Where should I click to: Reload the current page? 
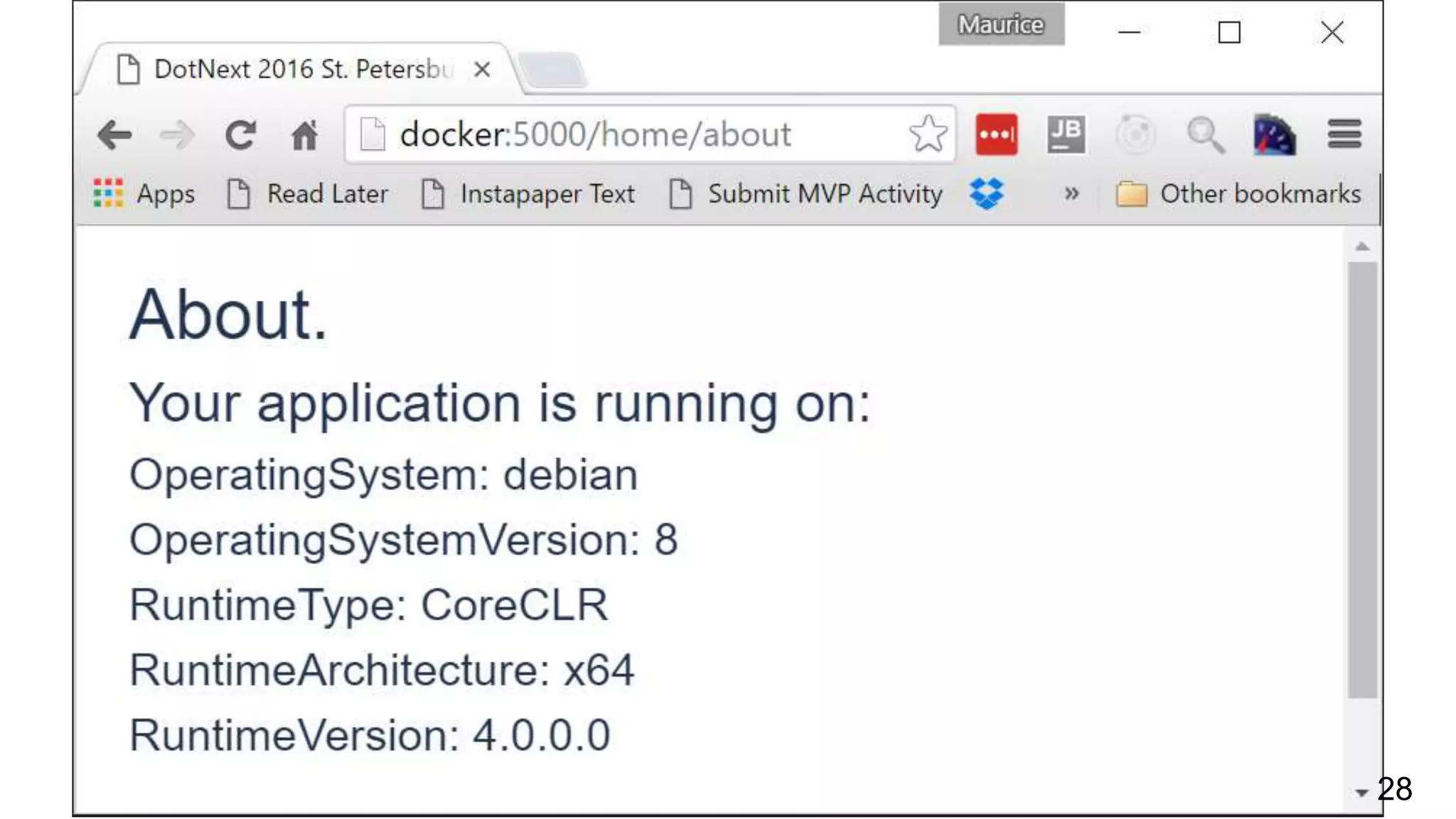click(x=240, y=135)
